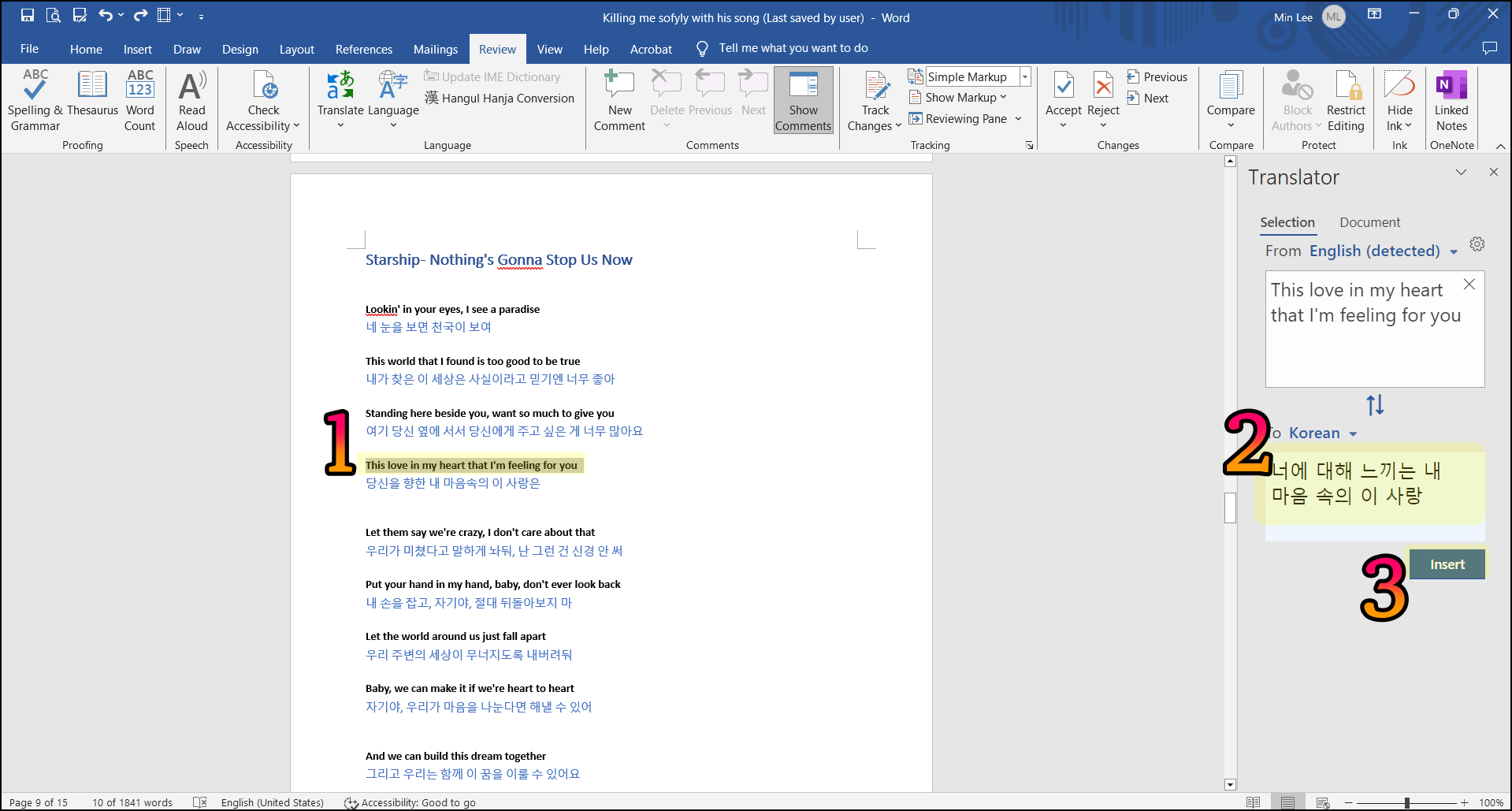Insert the Korean translation
The height and width of the screenshot is (811, 1512).
tap(1447, 564)
